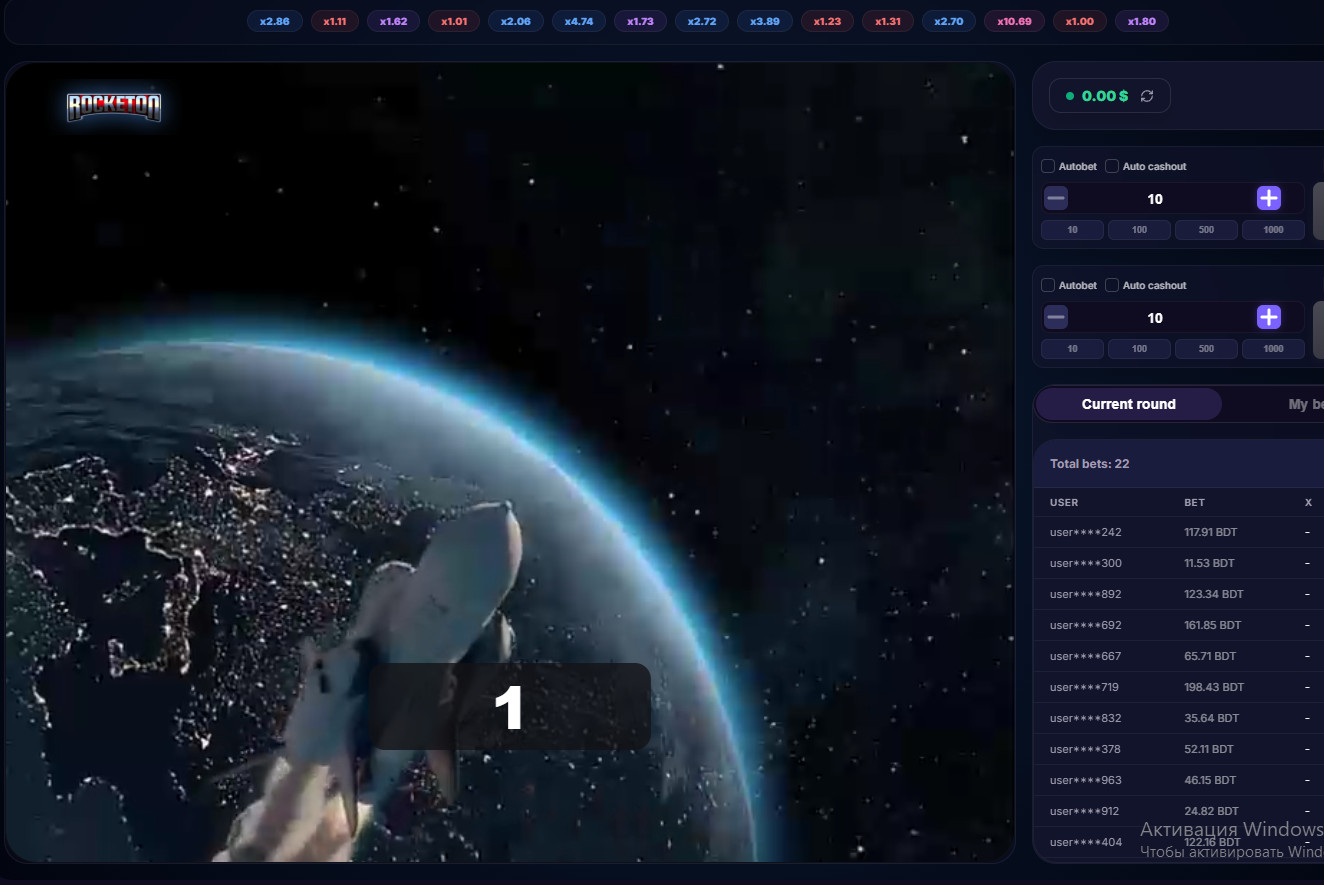Click the 123.34 BDT bet value
Viewport: 1324px width, 885px height.
pos(1214,594)
